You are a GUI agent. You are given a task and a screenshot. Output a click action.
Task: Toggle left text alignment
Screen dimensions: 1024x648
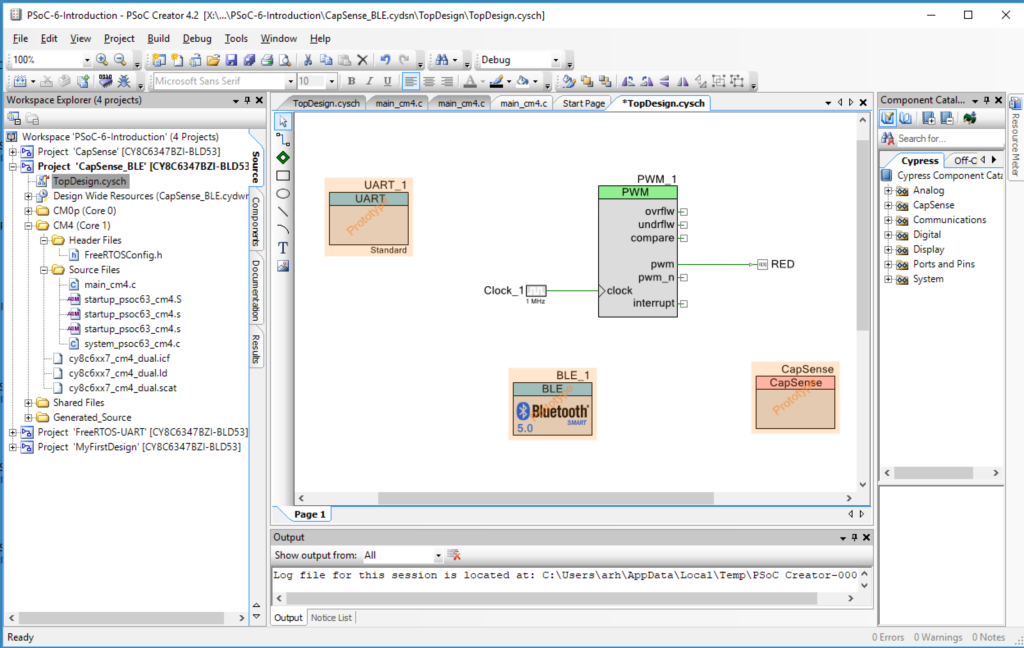[x=410, y=81]
